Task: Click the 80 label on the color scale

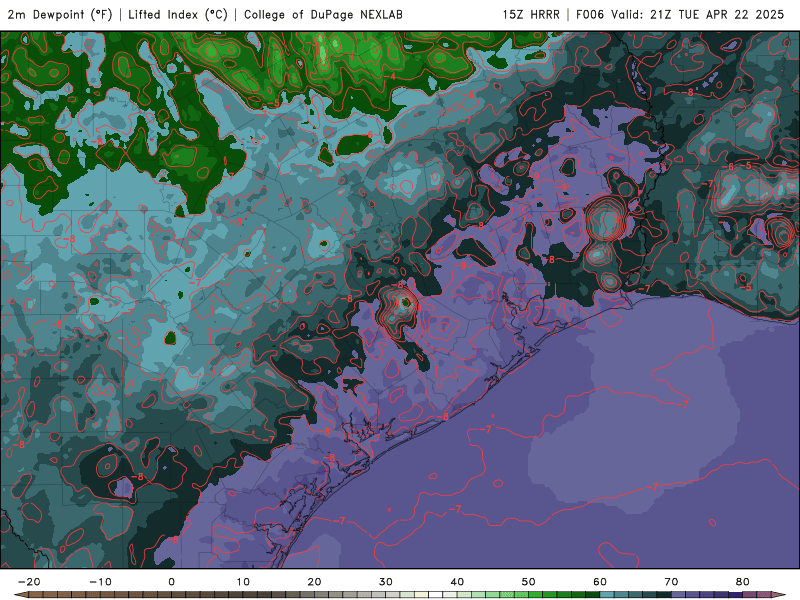Action: tap(743, 582)
